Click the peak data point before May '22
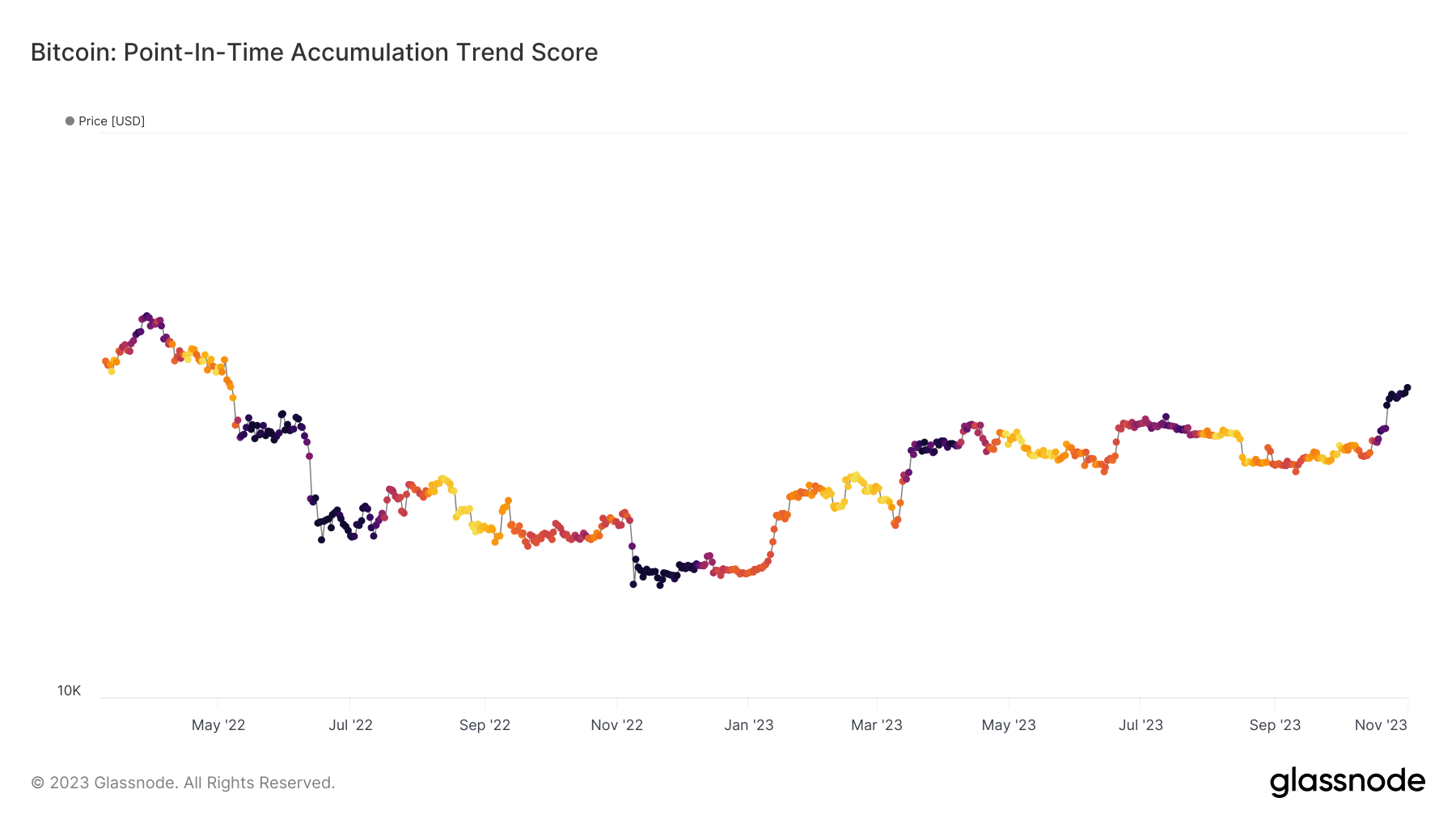Viewport: 1456px width, 819px height. [146, 316]
